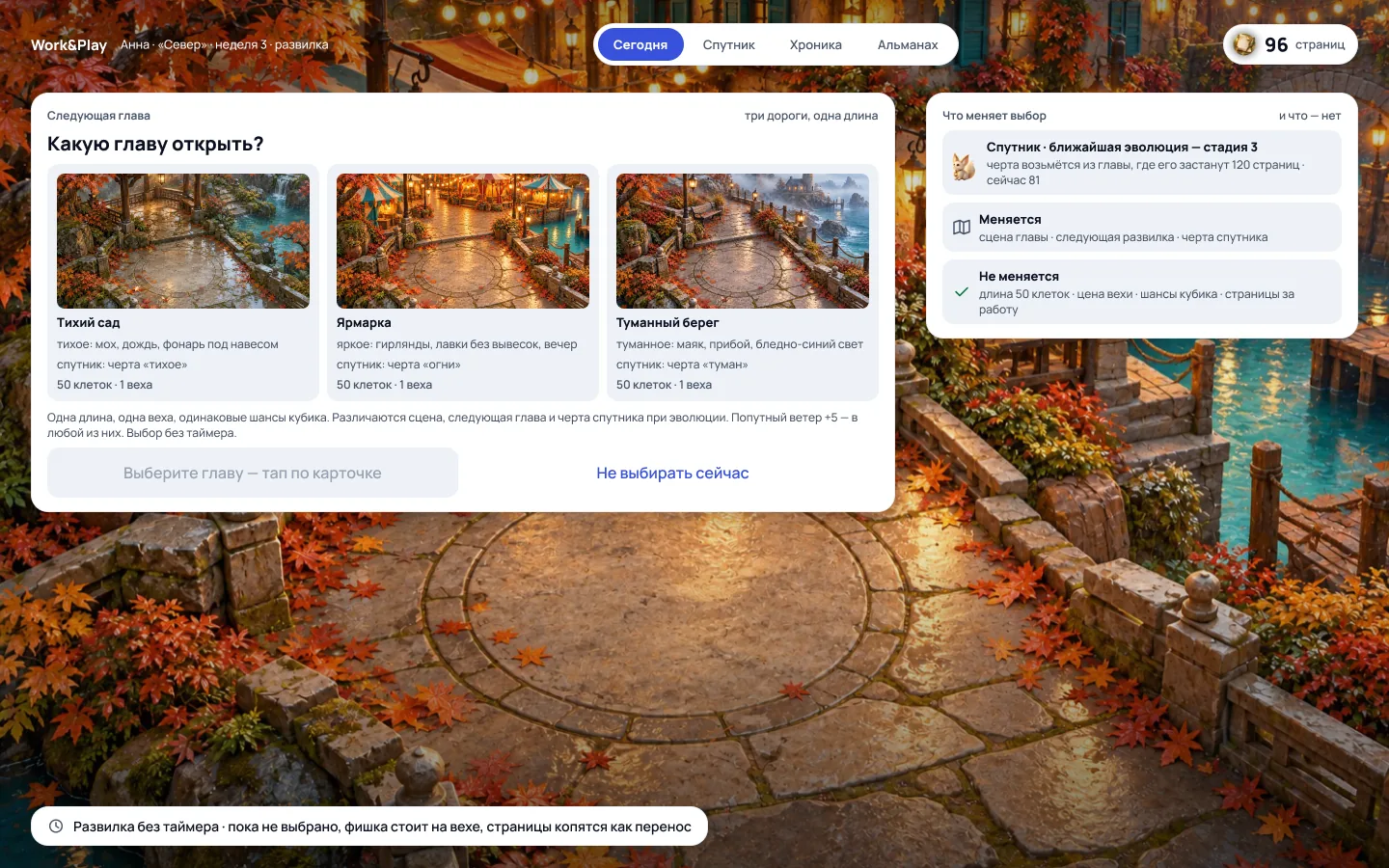The height and width of the screenshot is (868, 1389).
Task: Click the 96 страниц page counter
Action: [1291, 44]
